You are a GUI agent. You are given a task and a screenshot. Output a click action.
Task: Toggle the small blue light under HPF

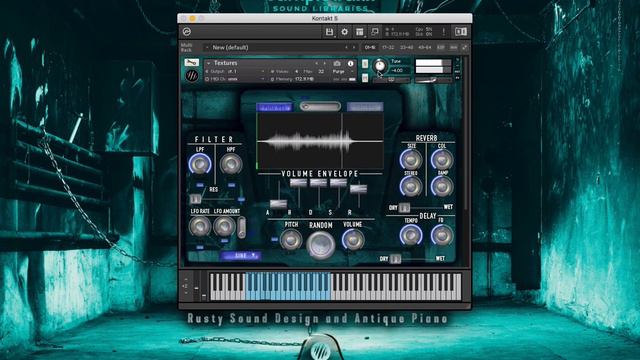pos(231,185)
